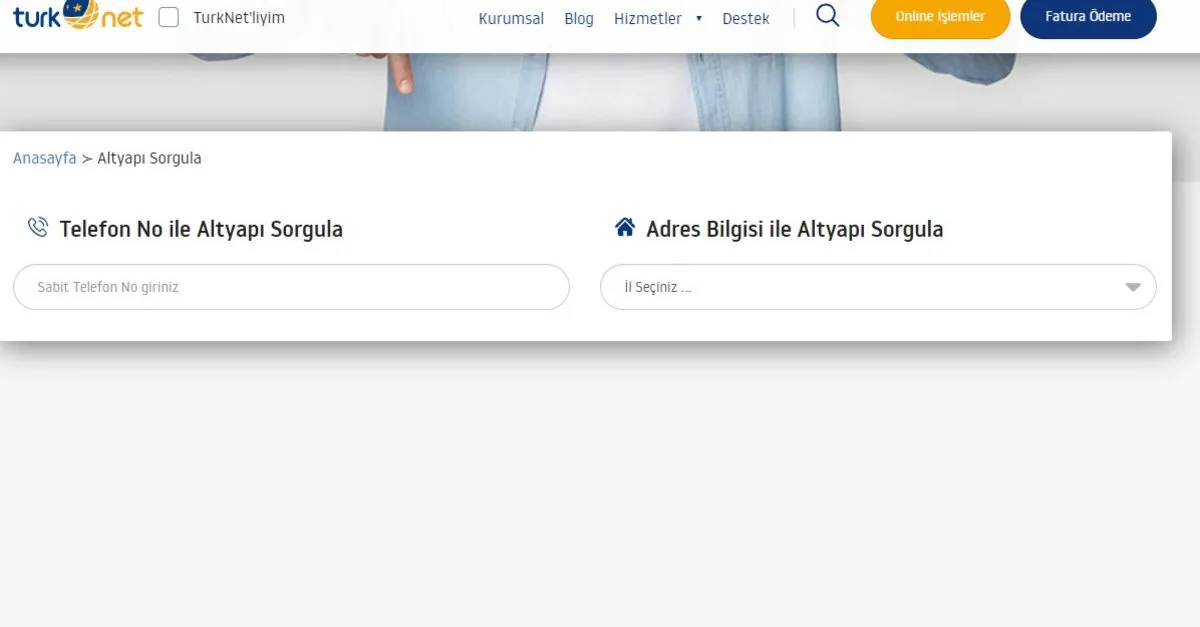
Task: Click the Altyapı Sorgula breadcrumb text
Action: (149, 158)
